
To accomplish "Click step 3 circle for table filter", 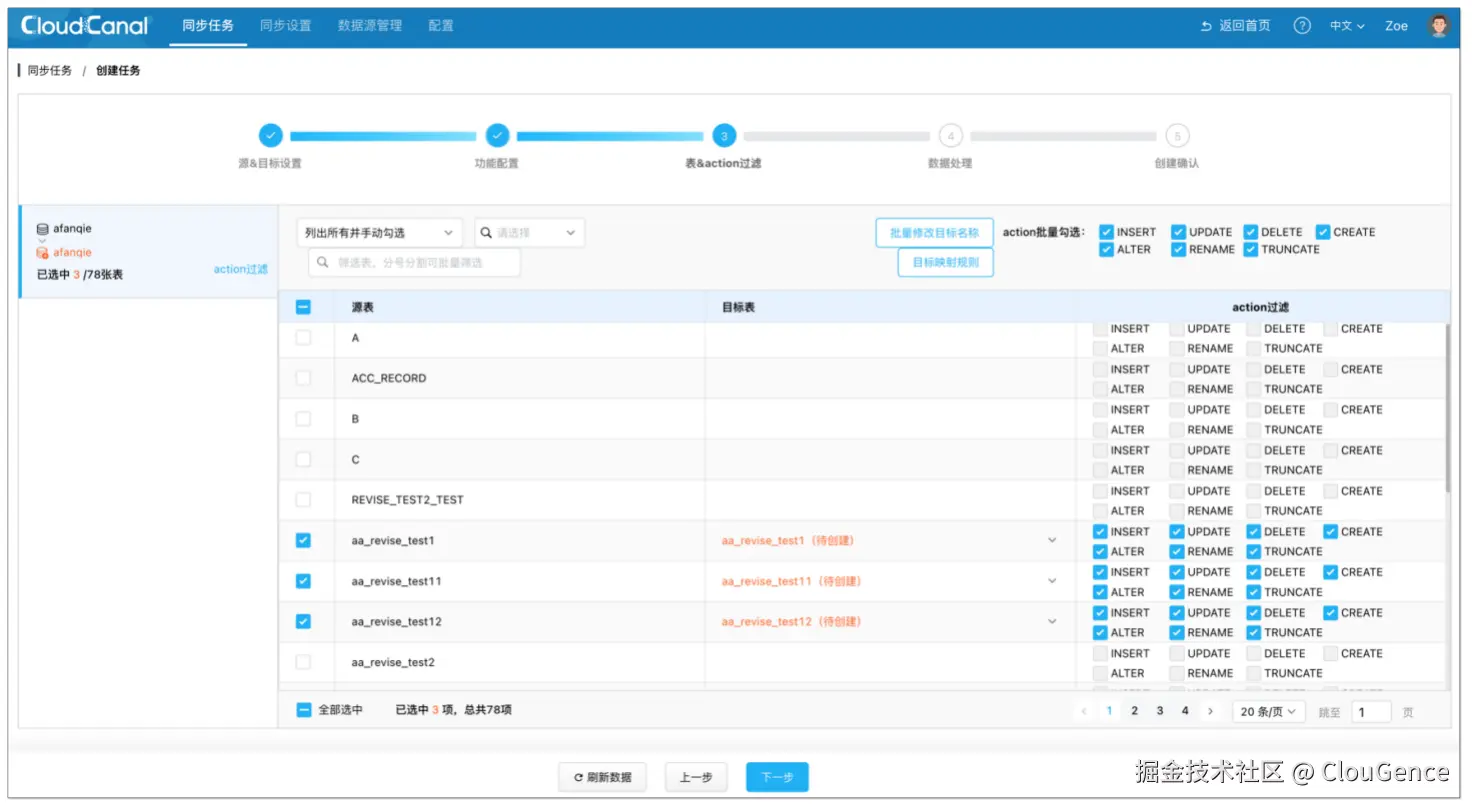I will pos(724,135).
